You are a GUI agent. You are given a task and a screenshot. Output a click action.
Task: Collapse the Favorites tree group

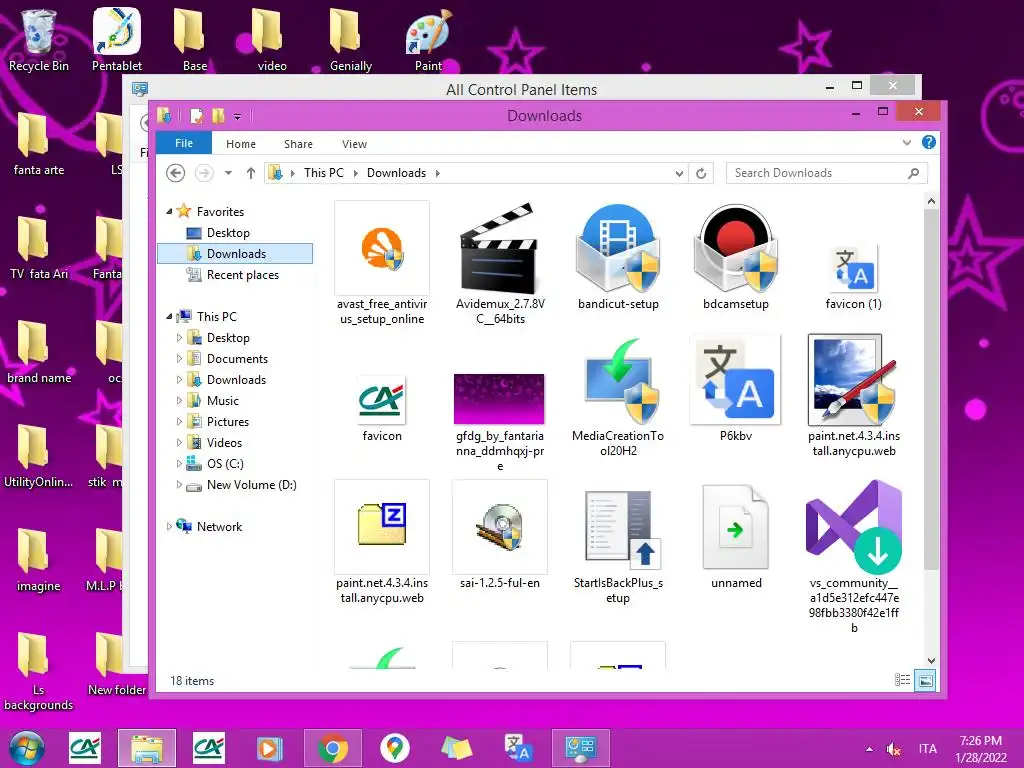coord(169,212)
